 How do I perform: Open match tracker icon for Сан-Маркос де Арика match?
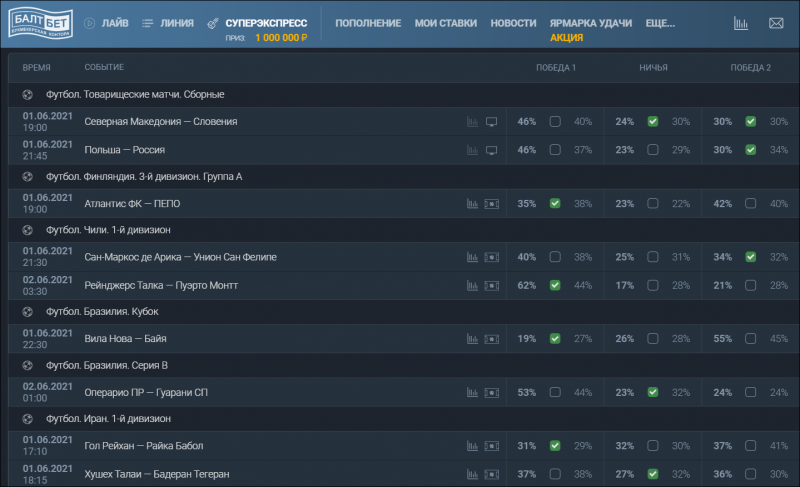[x=492, y=258]
